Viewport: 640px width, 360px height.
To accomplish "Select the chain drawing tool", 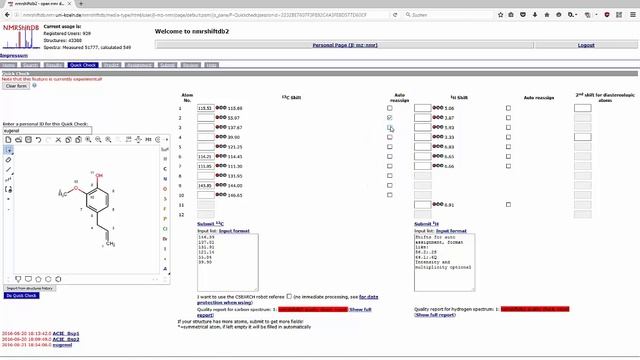I will point(8,180).
